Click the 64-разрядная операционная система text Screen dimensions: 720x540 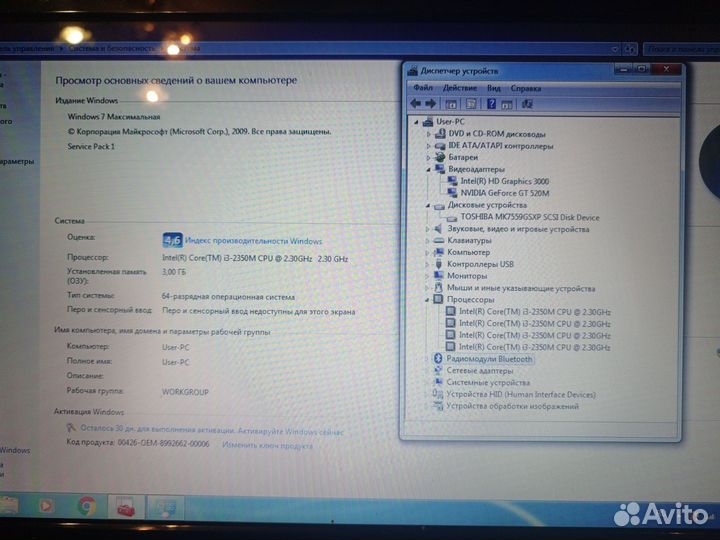pyautogui.click(x=228, y=297)
